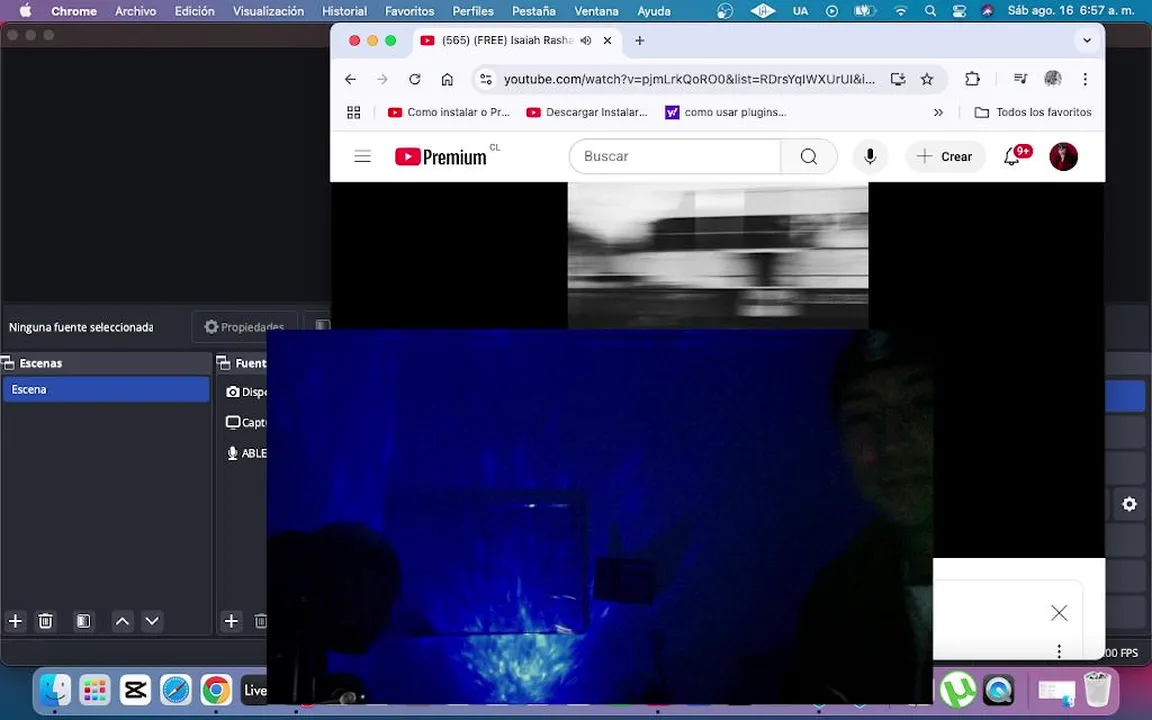Screen dimensions: 1152x720
Task: Click the YouTube video player
Action: click(718, 255)
